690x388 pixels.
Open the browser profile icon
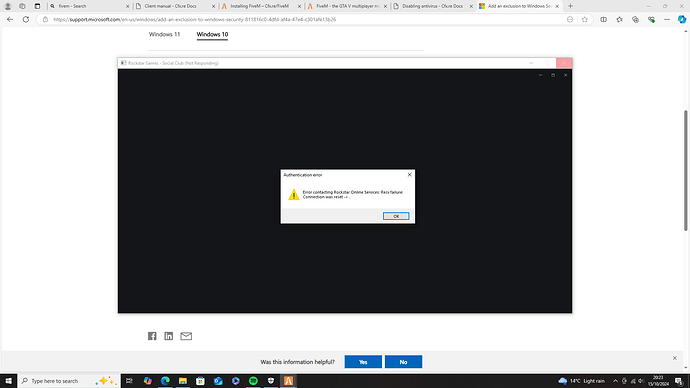(x=7, y=6)
